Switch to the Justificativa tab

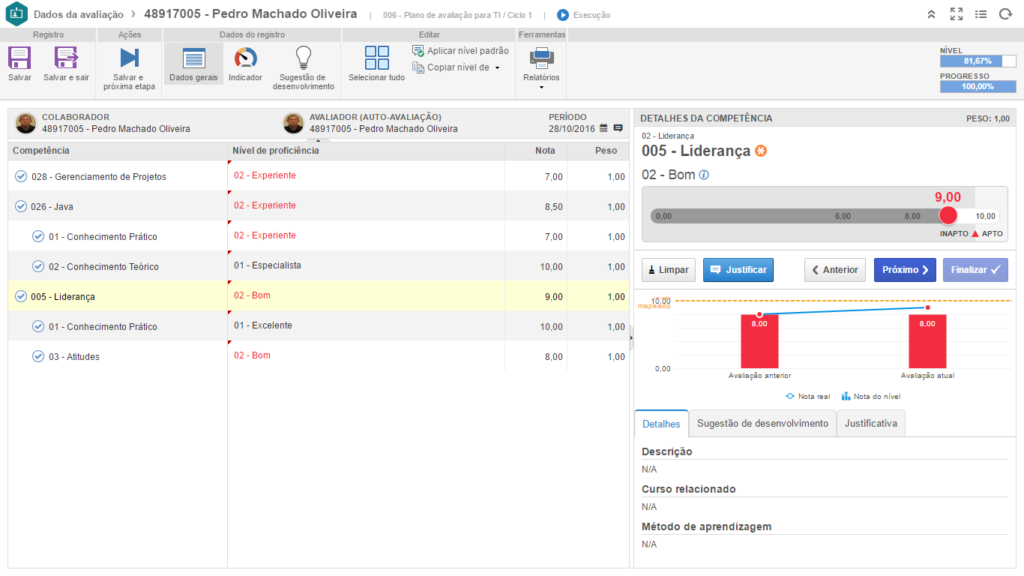[x=871, y=424]
